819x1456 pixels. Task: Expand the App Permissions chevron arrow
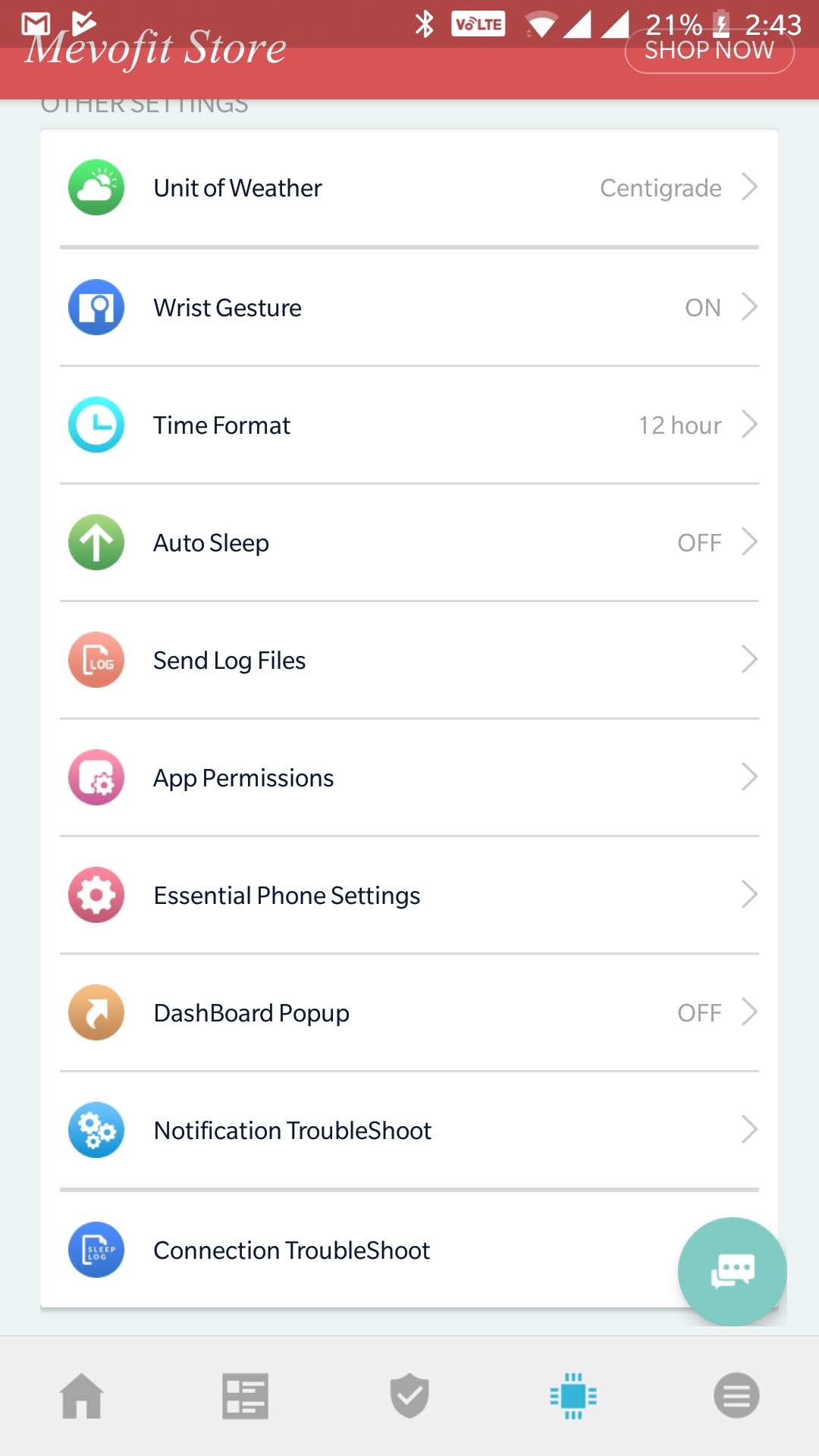coord(748,777)
